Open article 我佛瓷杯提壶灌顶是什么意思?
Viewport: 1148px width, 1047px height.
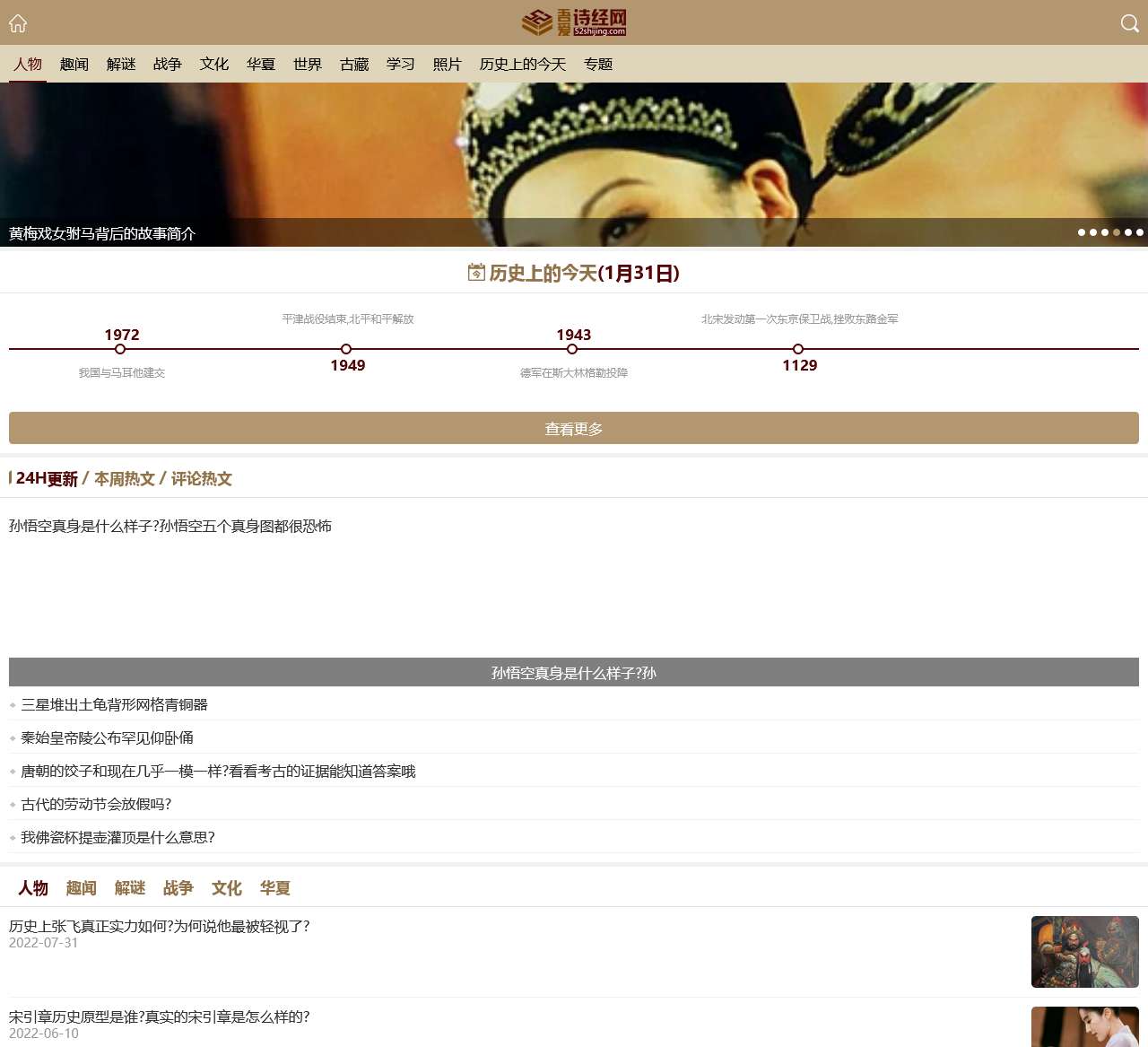click(117, 837)
